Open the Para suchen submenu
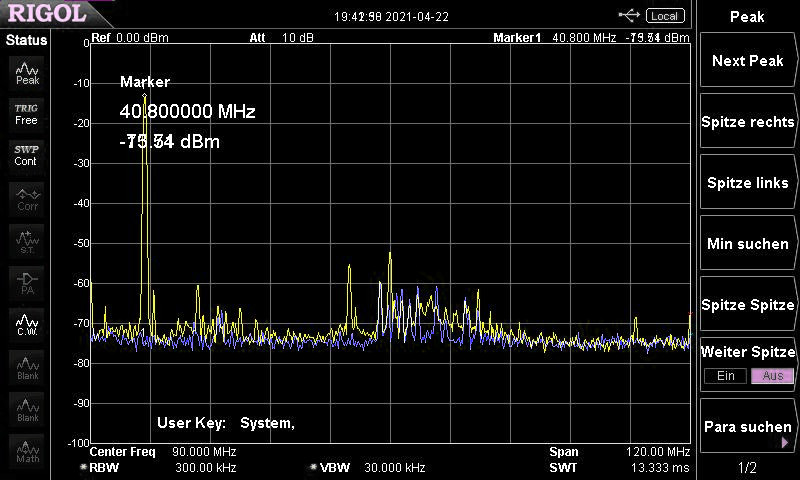 747,426
